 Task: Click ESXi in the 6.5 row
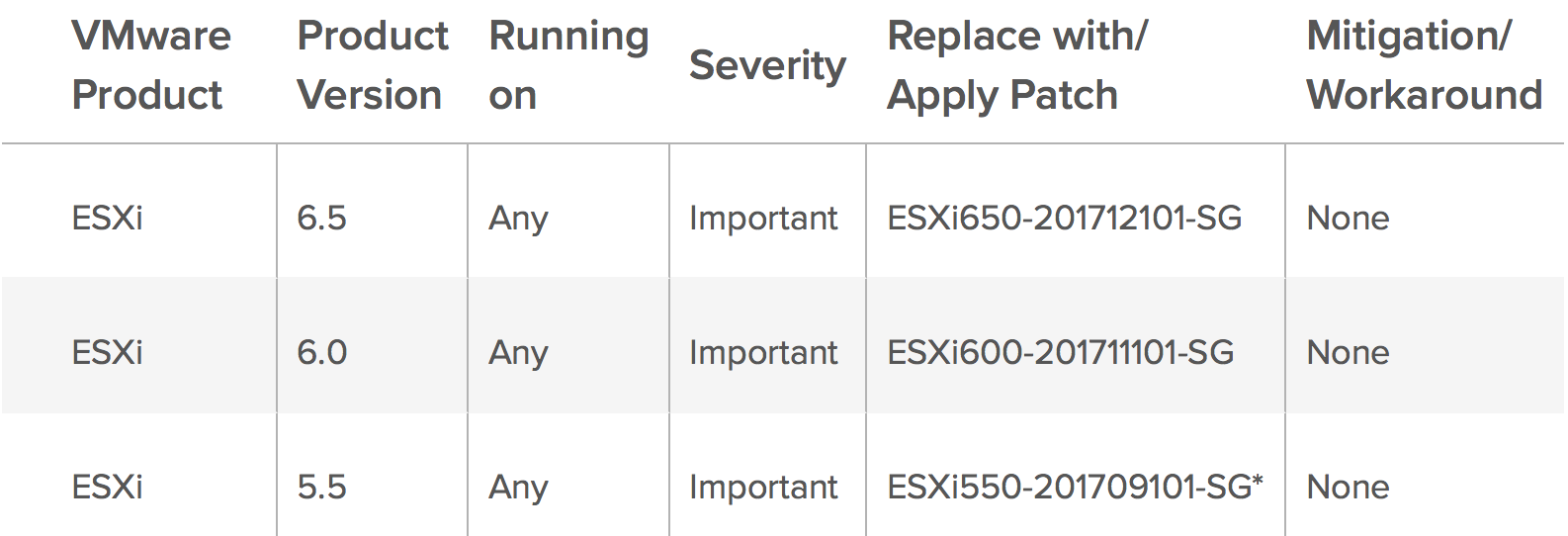[x=107, y=218]
